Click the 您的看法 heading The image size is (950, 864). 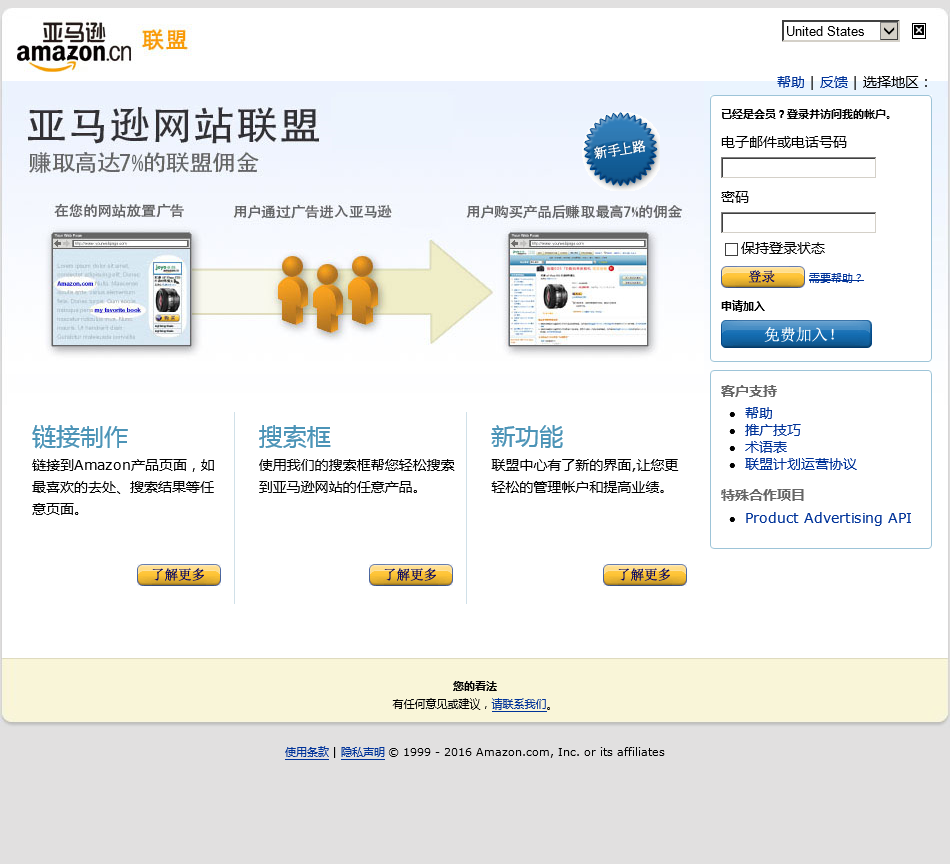point(475,686)
